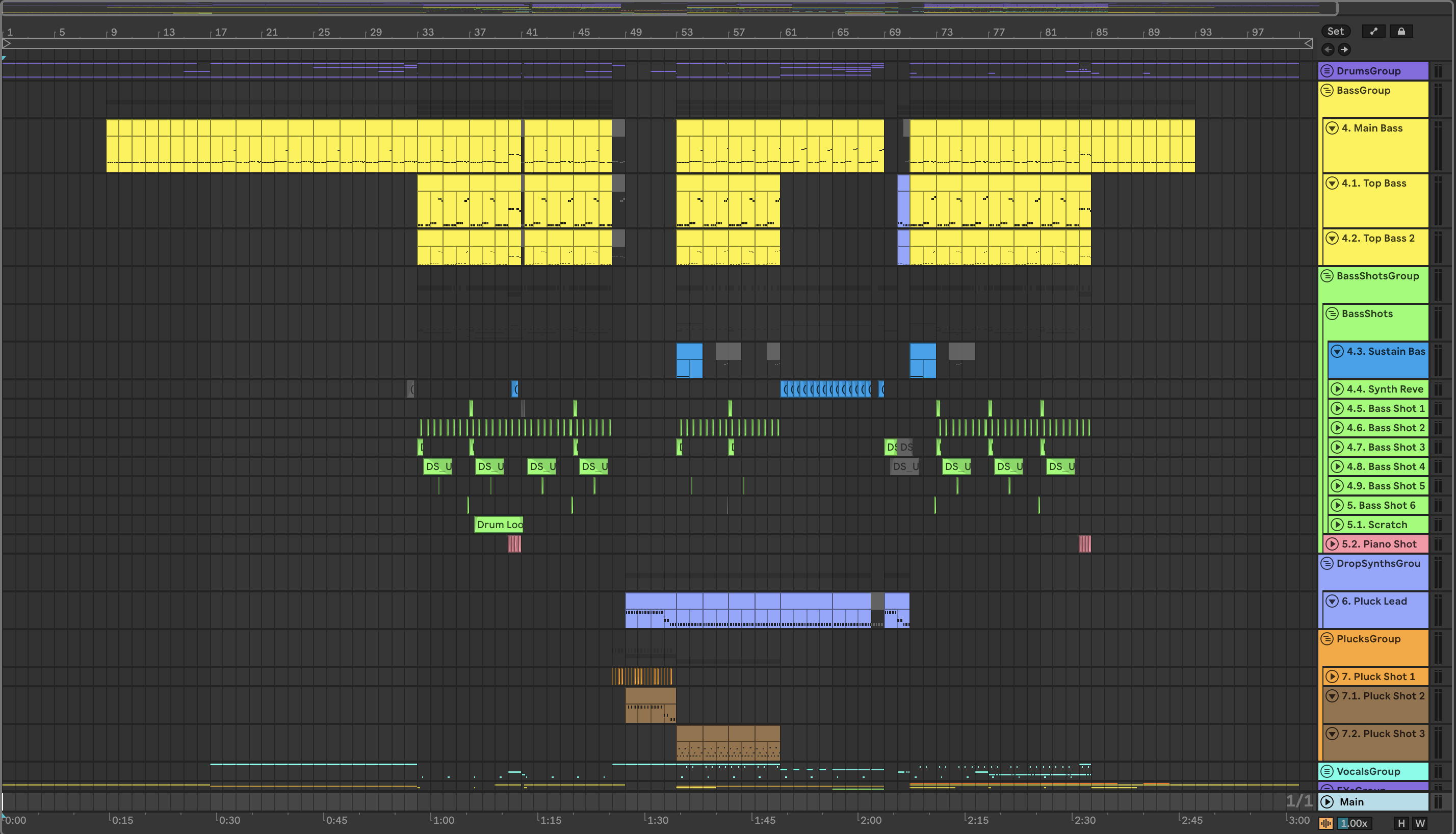This screenshot has width=1456, height=834.
Task: Click the lock envelopes padlock icon
Action: (1401, 32)
